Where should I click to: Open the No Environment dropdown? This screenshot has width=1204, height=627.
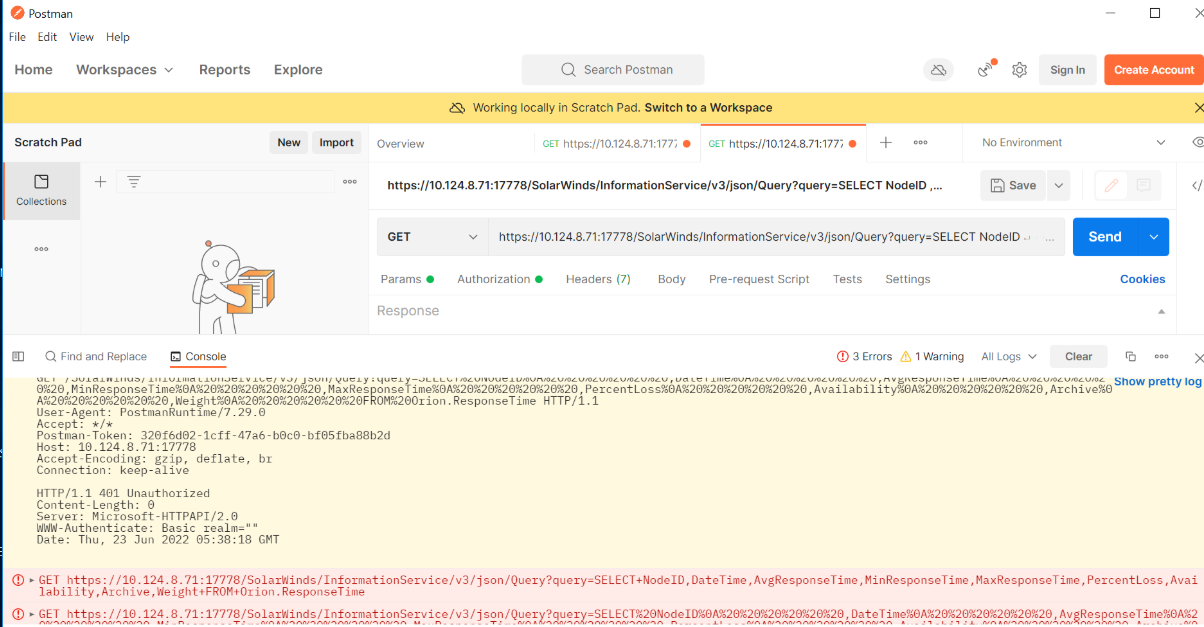click(x=1073, y=143)
